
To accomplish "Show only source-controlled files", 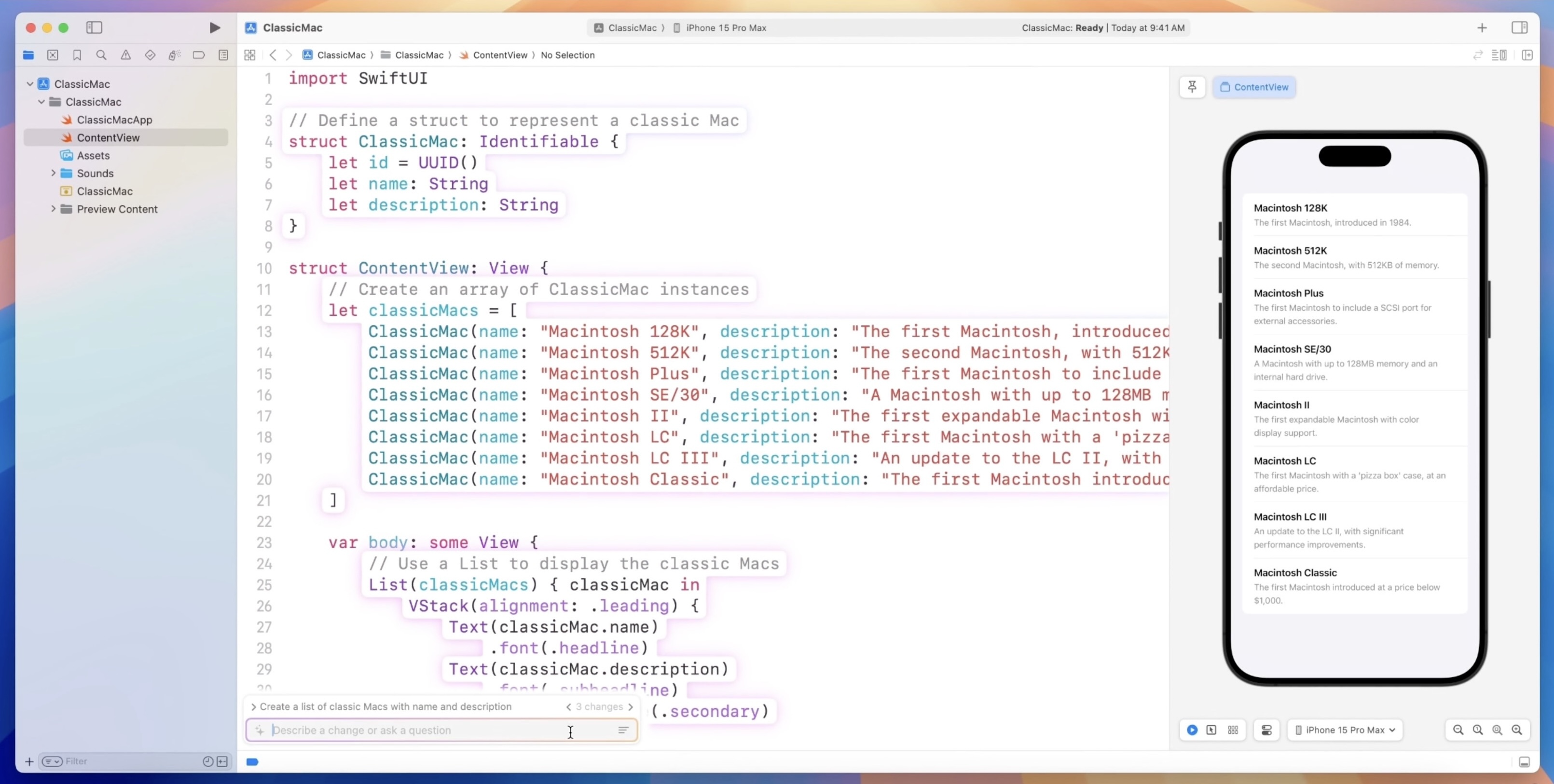I will (x=222, y=762).
